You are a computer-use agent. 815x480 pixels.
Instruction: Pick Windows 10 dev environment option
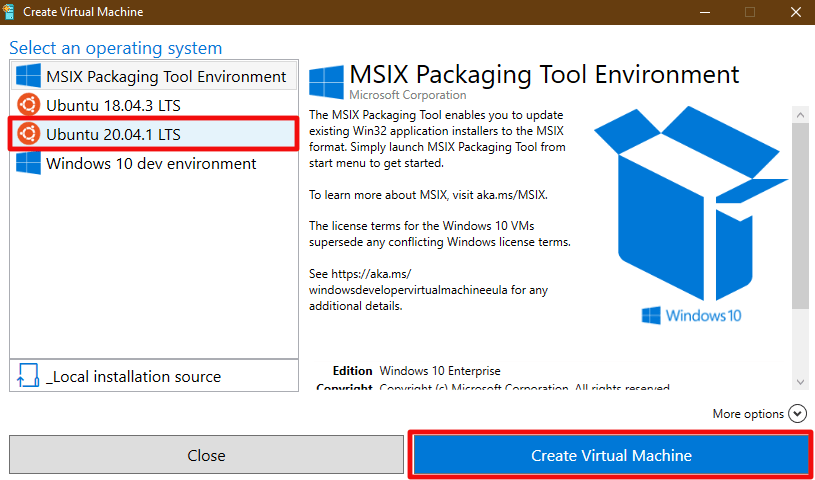point(151,163)
